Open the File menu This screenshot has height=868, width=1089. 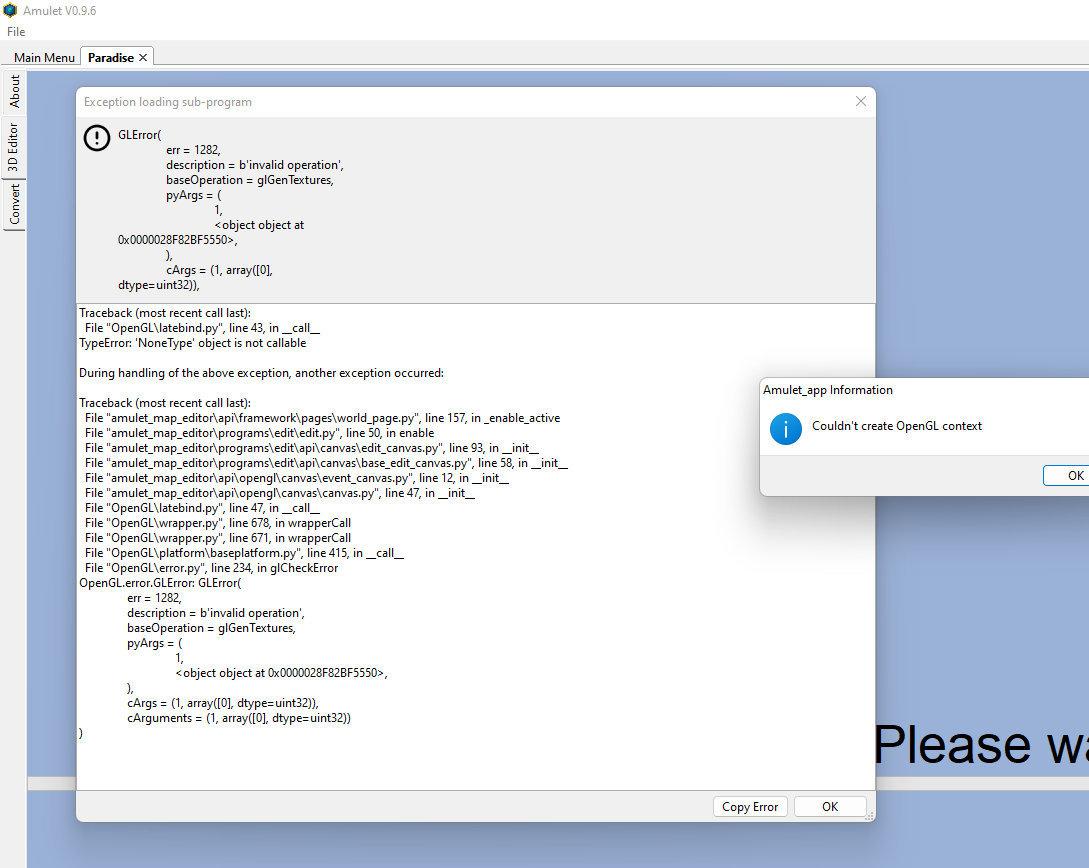click(15, 32)
